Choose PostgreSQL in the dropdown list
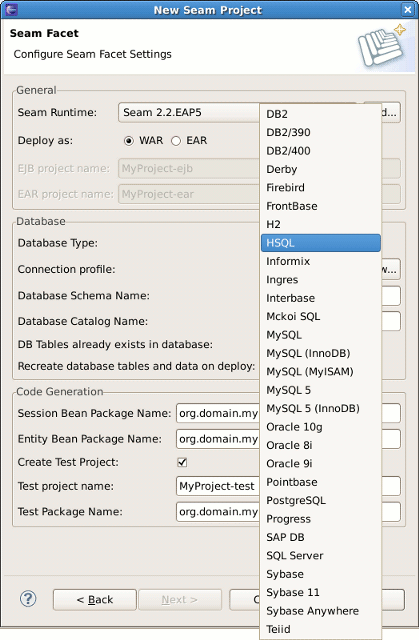 [321, 500]
